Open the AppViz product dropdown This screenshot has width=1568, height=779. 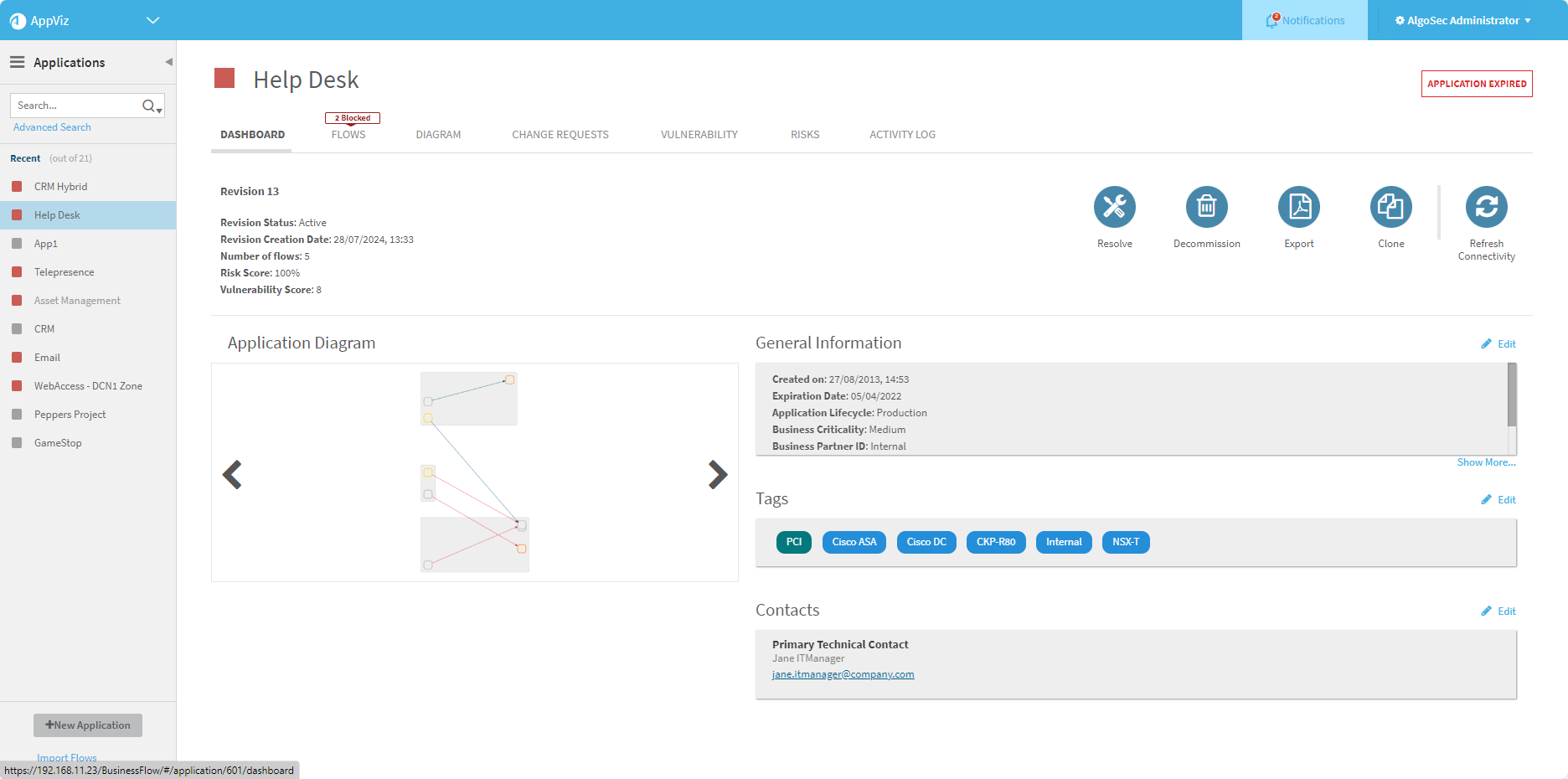[152, 20]
